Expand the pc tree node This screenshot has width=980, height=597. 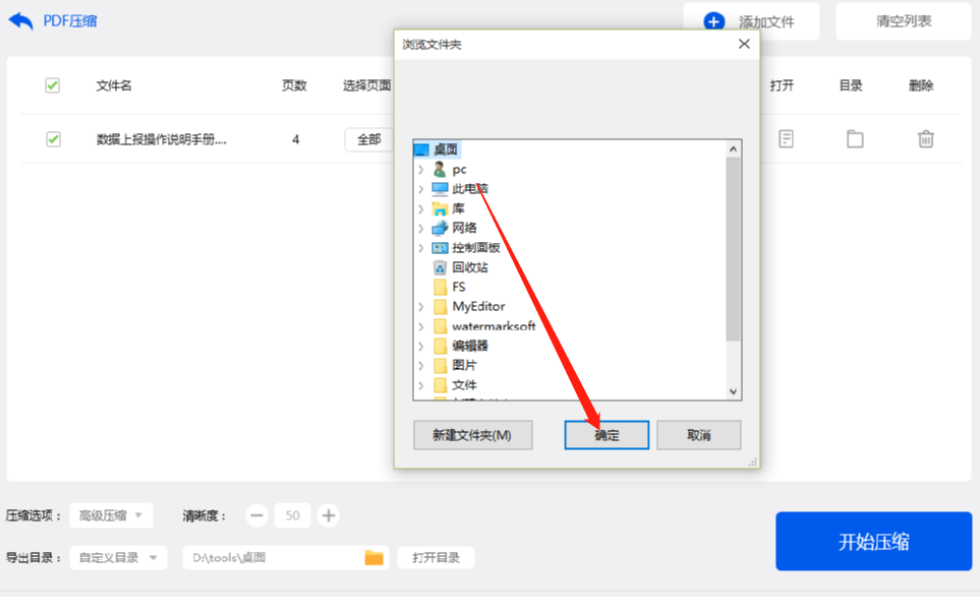(x=421, y=169)
